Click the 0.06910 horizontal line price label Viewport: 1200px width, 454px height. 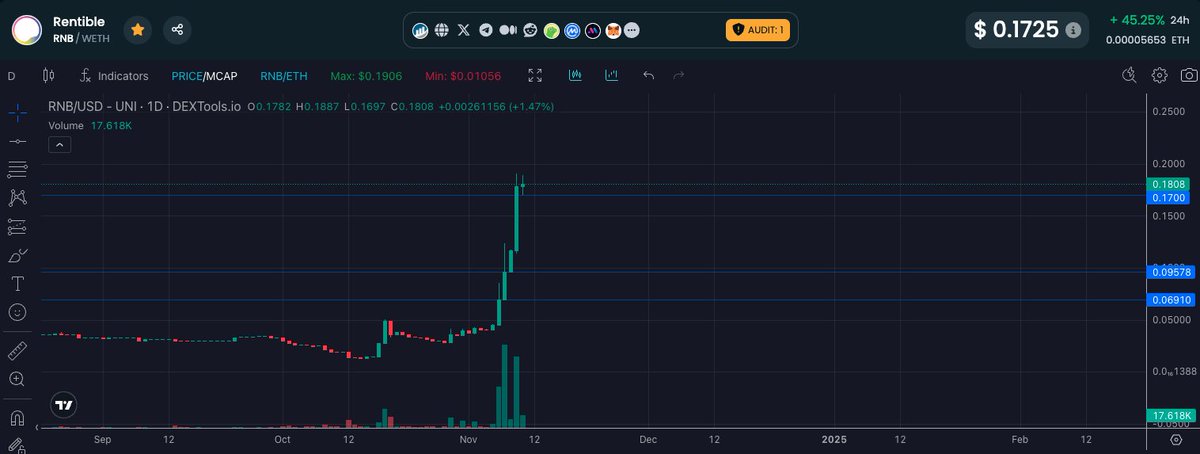coord(1169,299)
